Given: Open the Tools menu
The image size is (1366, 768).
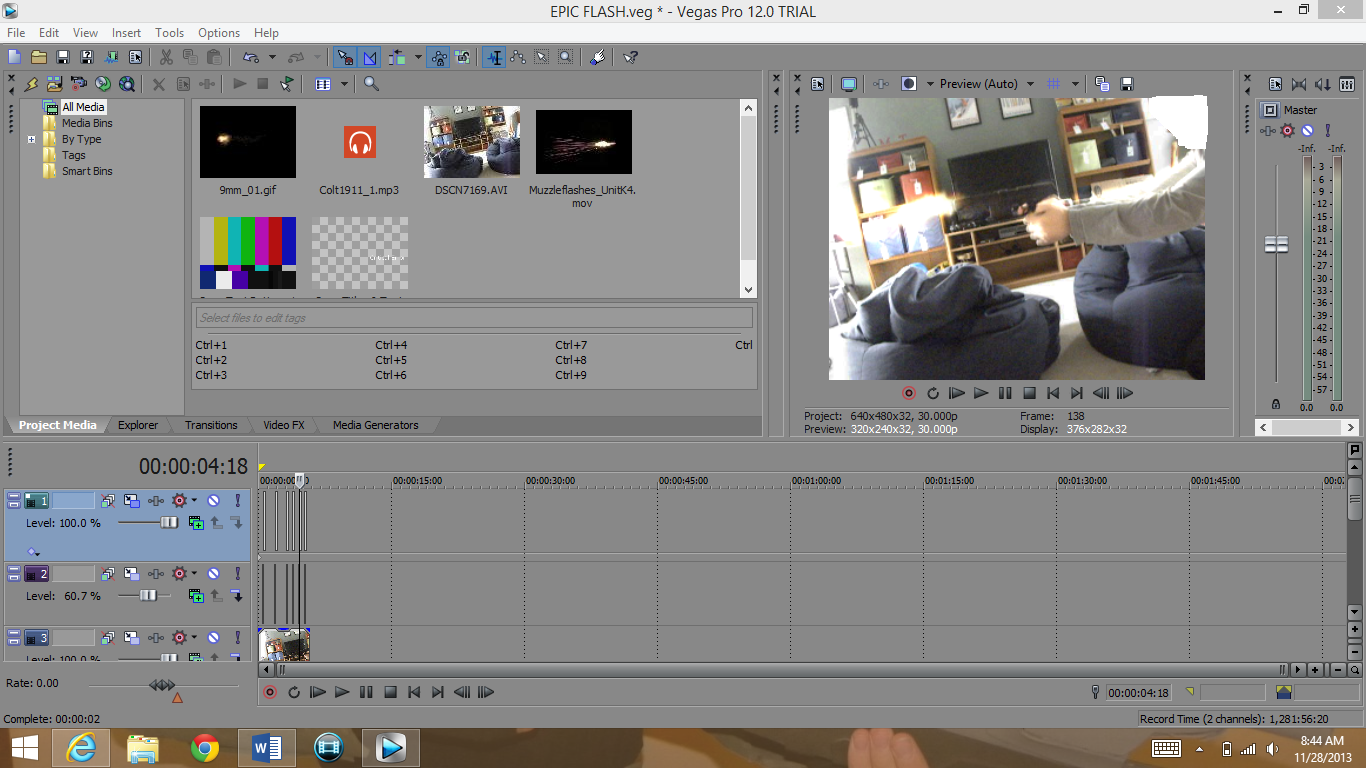Looking at the screenshot, I should 169,33.
